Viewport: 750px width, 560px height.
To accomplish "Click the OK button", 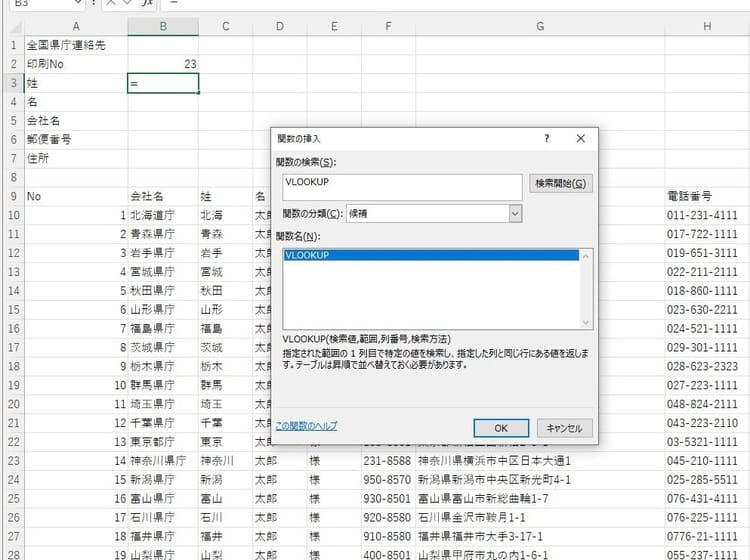I will (501, 428).
